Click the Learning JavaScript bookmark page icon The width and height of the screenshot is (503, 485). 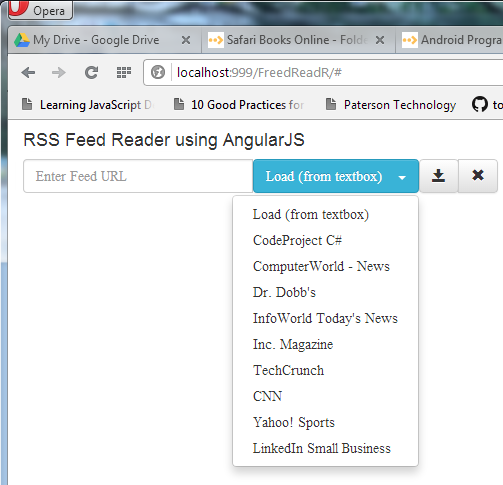pos(27,104)
